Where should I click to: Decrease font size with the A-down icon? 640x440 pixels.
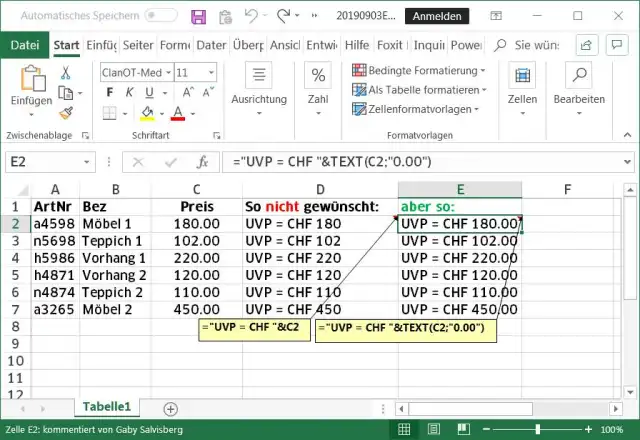click(208, 93)
